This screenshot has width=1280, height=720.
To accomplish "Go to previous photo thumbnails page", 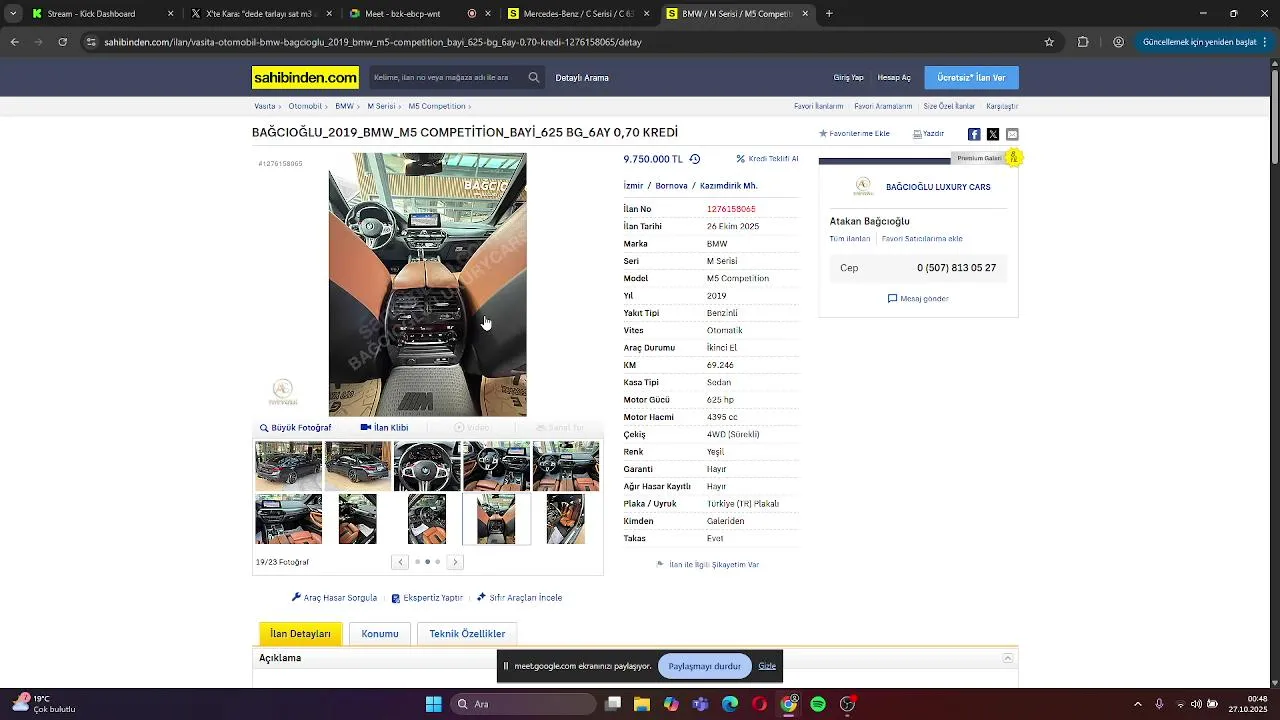I will [400, 562].
